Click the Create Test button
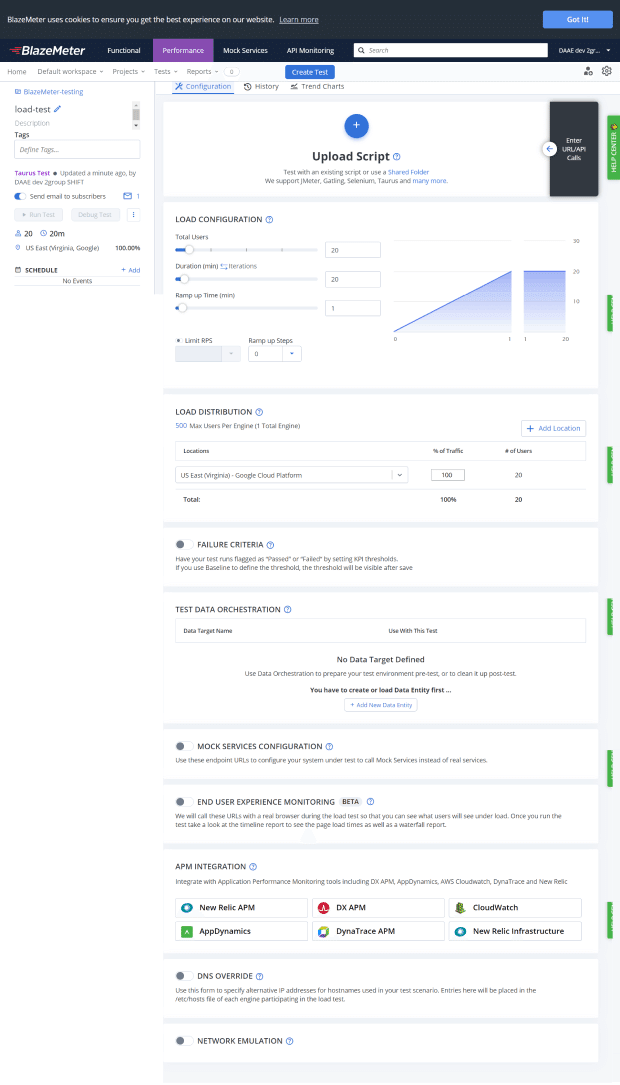This screenshot has height=1085, width=620. [x=310, y=72]
